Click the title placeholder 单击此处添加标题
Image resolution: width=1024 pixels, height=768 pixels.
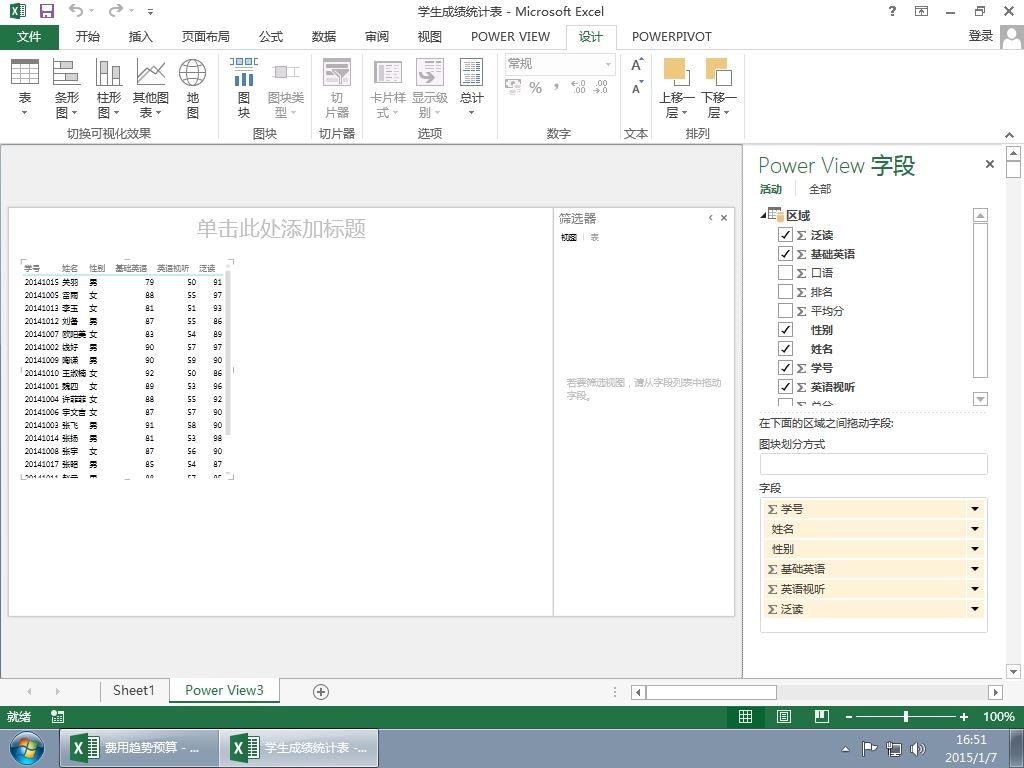coord(281,229)
